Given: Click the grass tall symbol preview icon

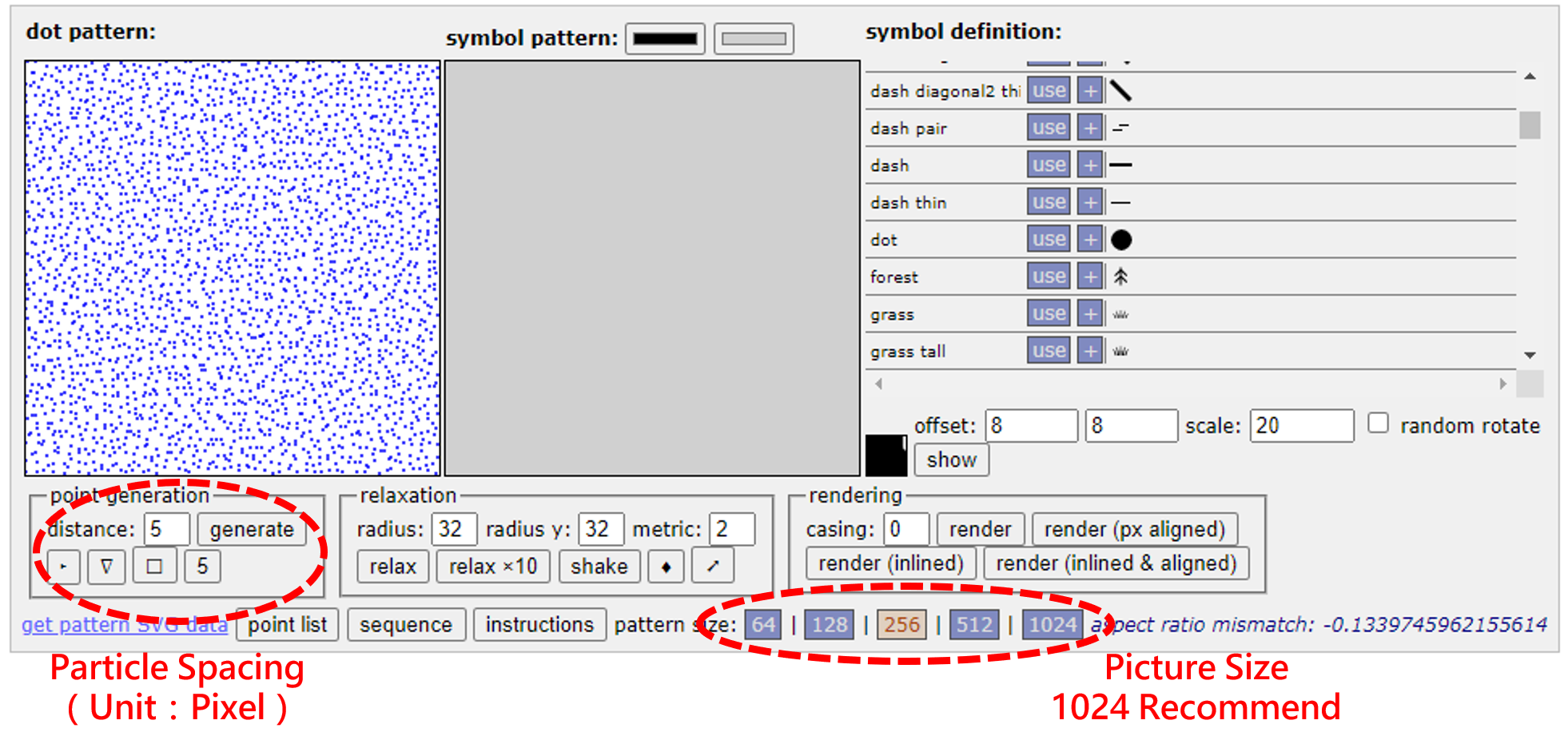Looking at the screenshot, I should point(1120,351).
